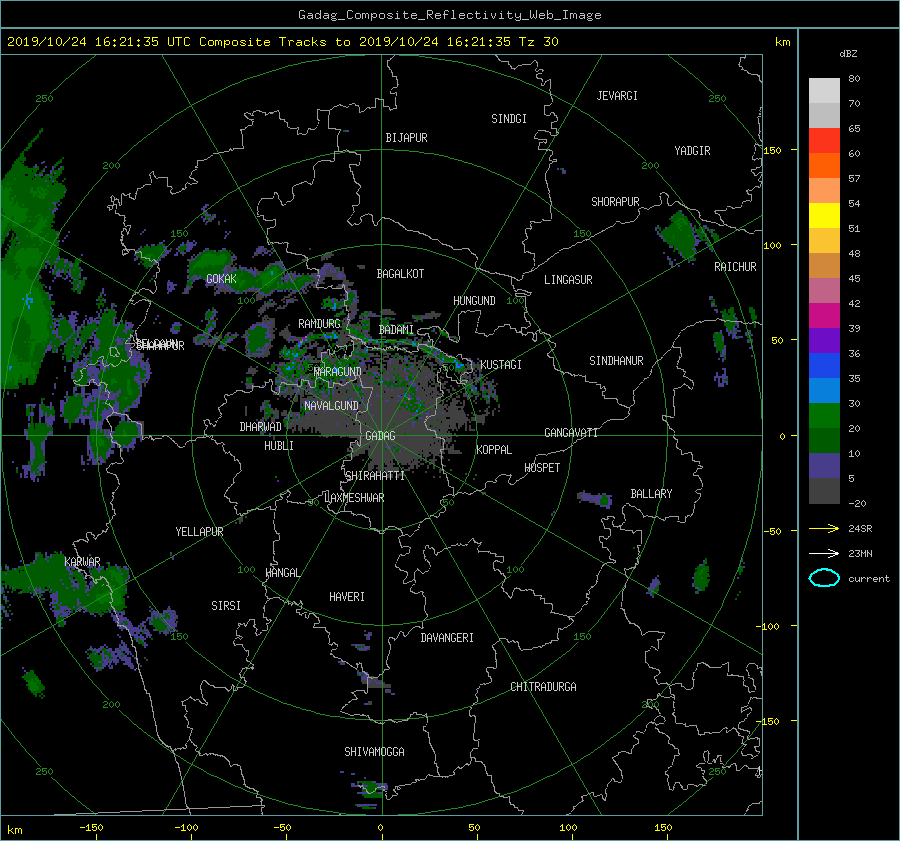The height and width of the screenshot is (841, 900).
Task: Click the KOPPAL label
Action: (494, 449)
